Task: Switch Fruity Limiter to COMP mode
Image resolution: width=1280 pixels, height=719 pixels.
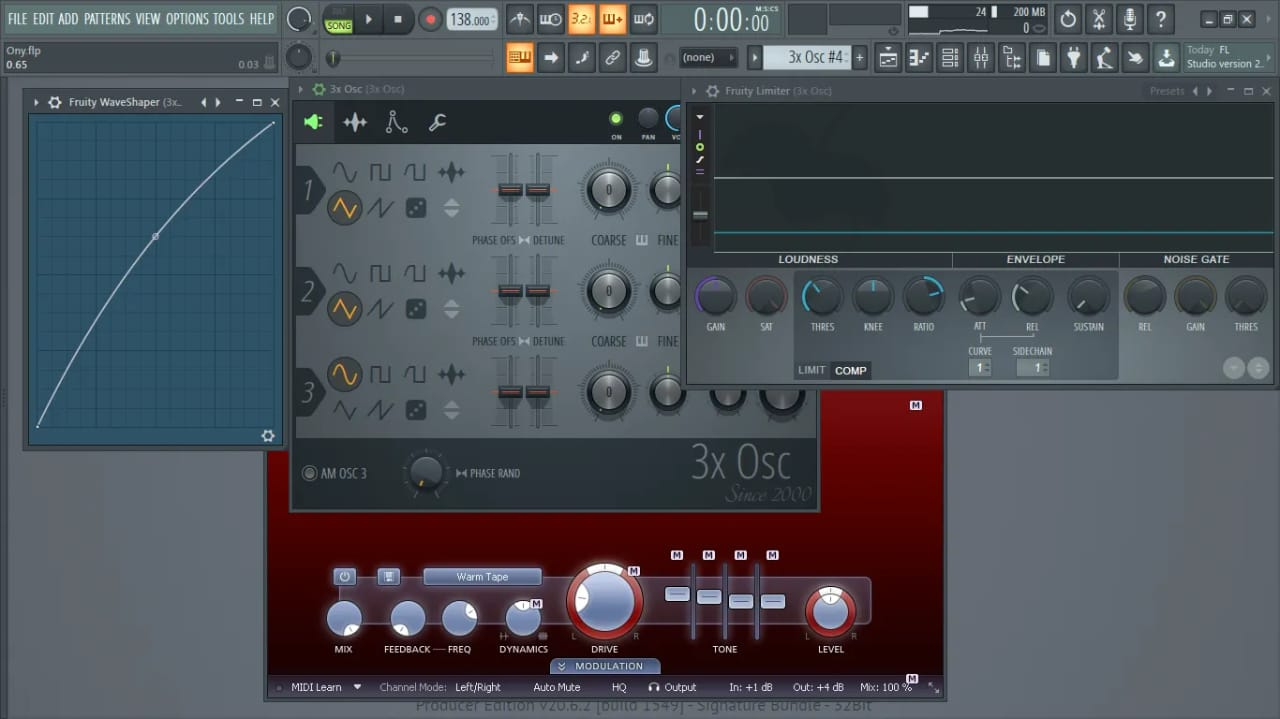Action: pos(851,370)
